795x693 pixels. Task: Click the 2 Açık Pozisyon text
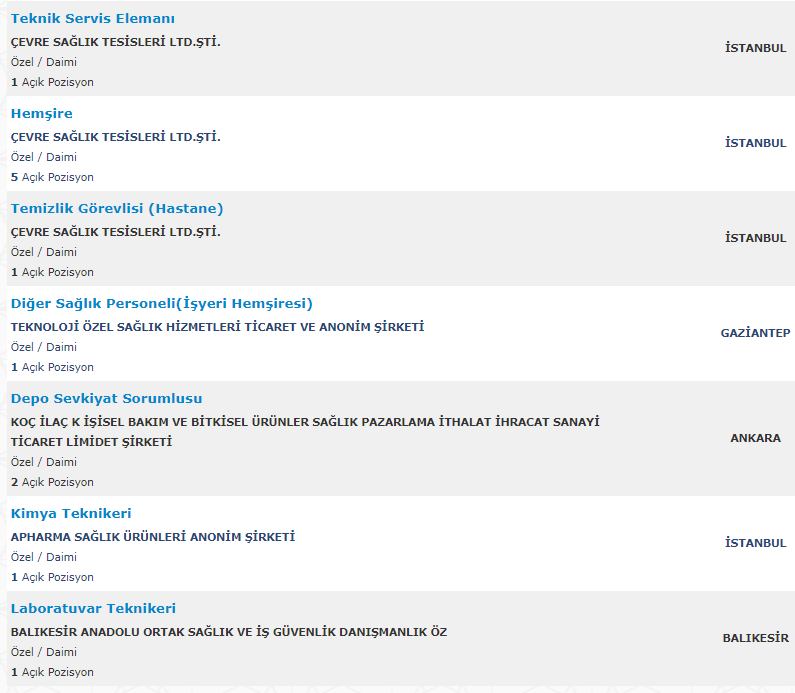click(x=52, y=482)
